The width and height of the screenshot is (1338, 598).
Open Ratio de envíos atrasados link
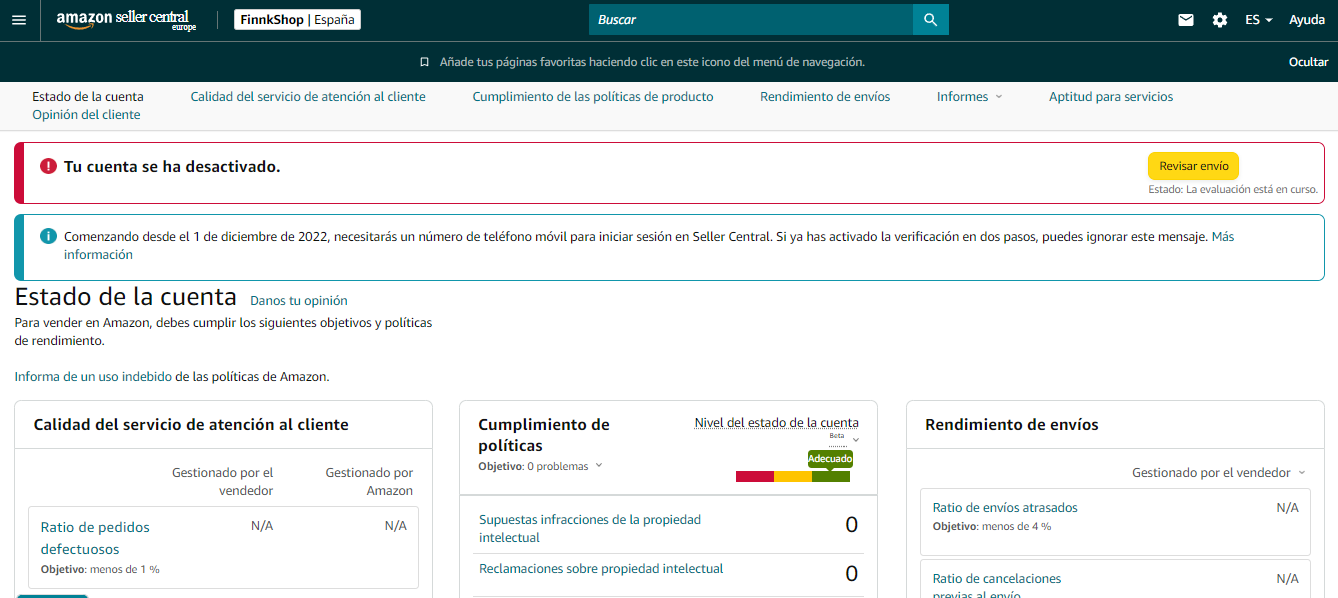coord(1005,508)
